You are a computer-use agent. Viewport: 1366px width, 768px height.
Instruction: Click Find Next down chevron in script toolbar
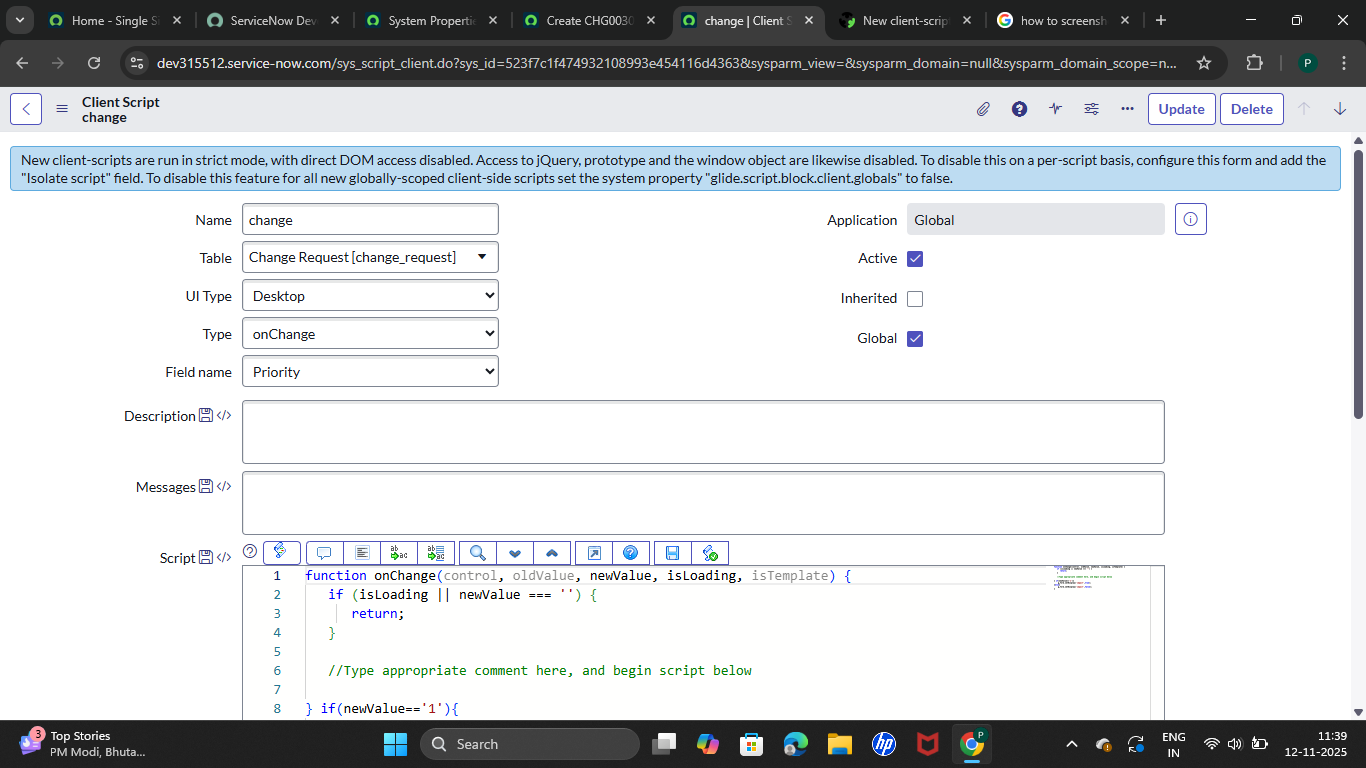click(515, 553)
